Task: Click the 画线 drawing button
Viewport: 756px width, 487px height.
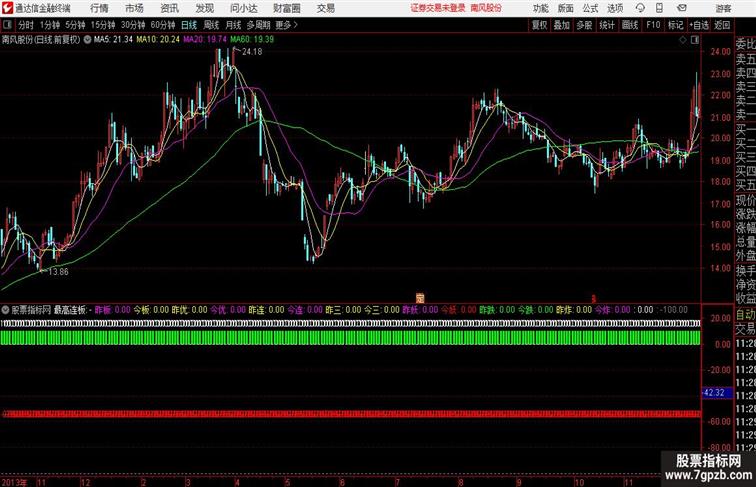Action: pos(630,25)
